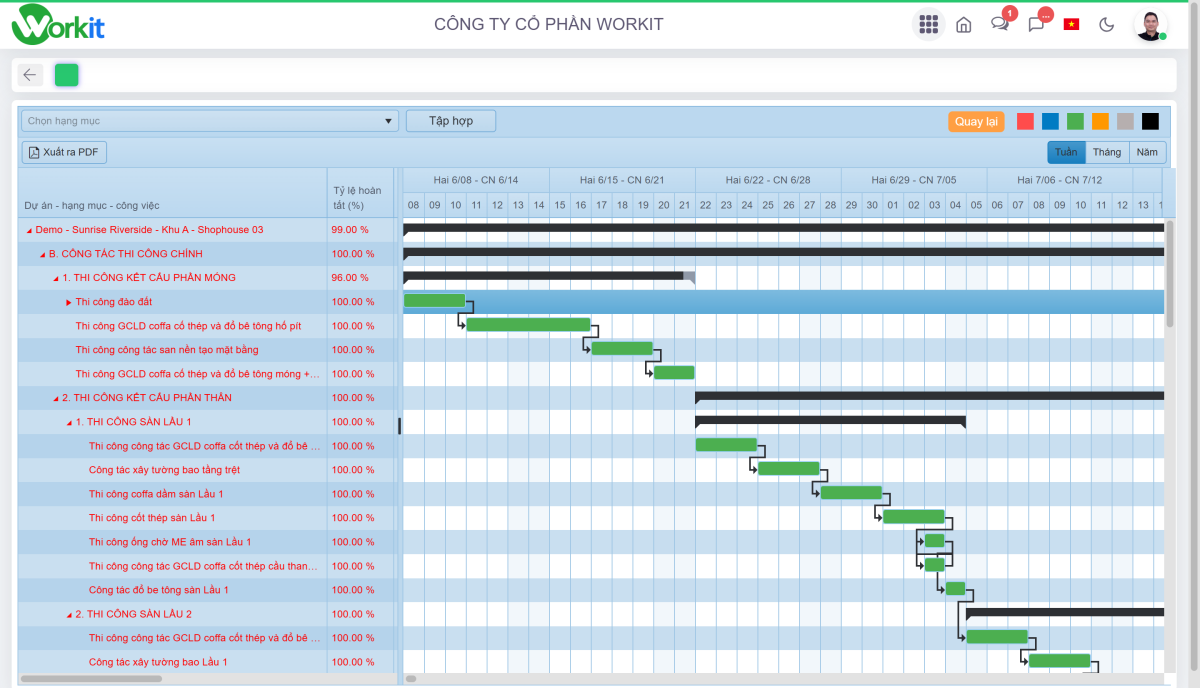The height and width of the screenshot is (688, 1200).
Task: Collapse '2. THI CÔNG SÀN LẦU 2' section
Action: click(x=69, y=614)
